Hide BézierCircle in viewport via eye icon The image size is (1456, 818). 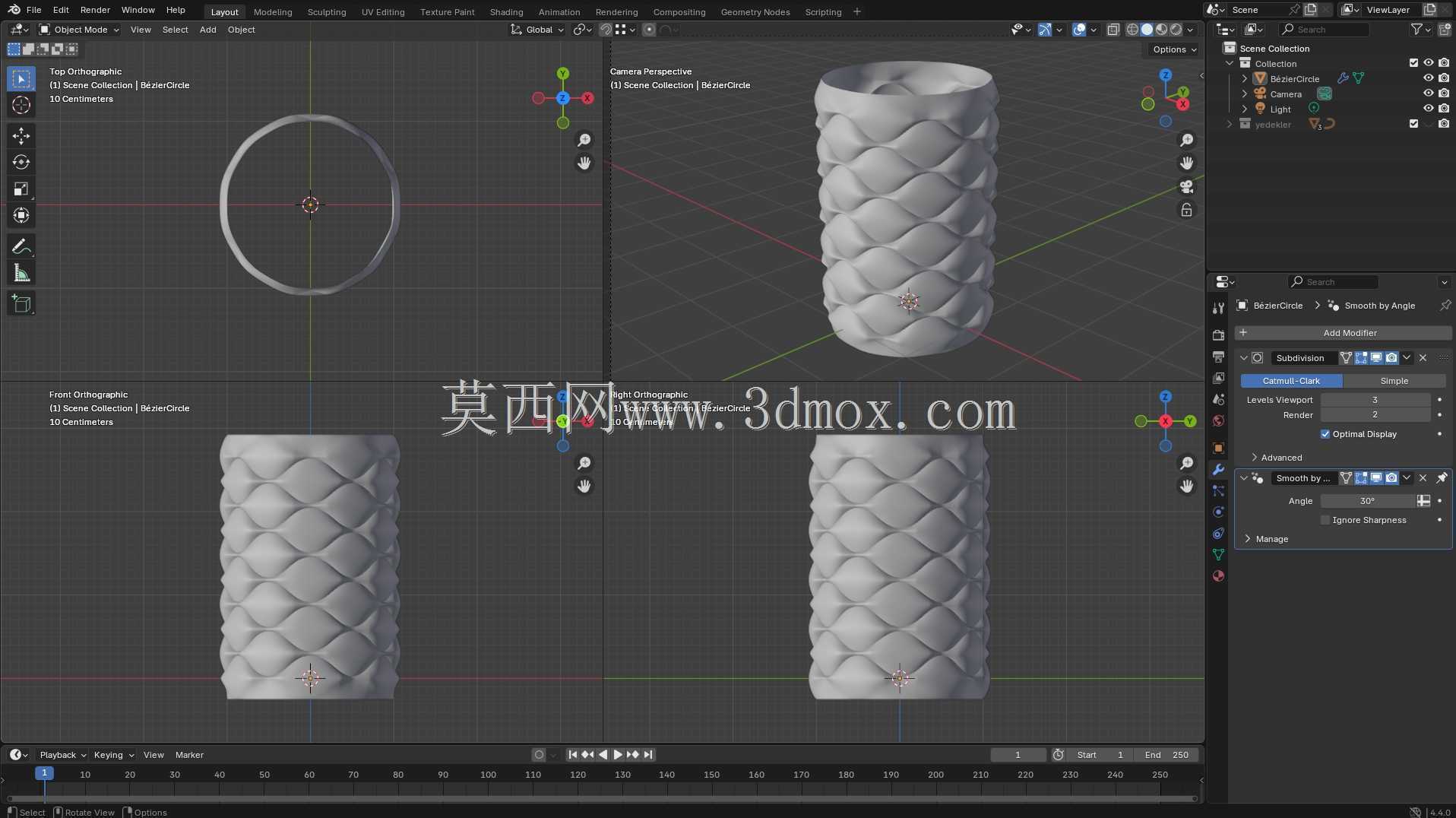(1429, 78)
